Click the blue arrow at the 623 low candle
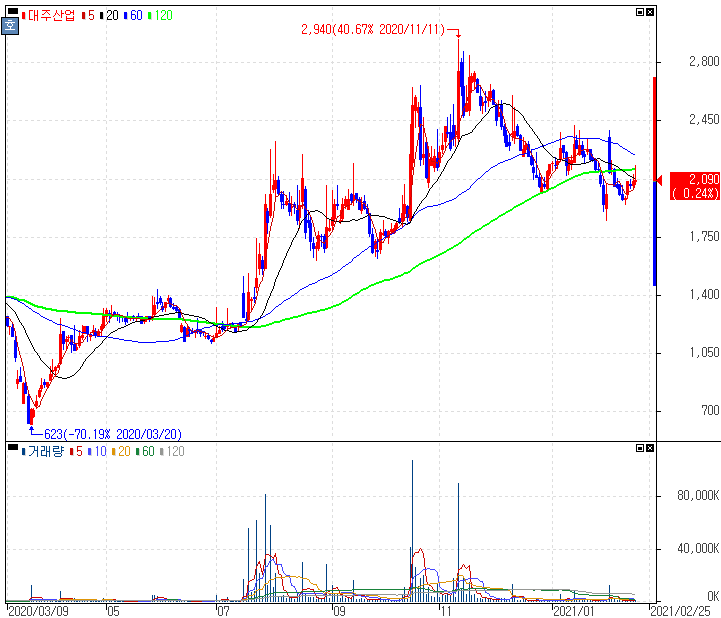Viewport: 721px width, 618px height. (x=32, y=429)
